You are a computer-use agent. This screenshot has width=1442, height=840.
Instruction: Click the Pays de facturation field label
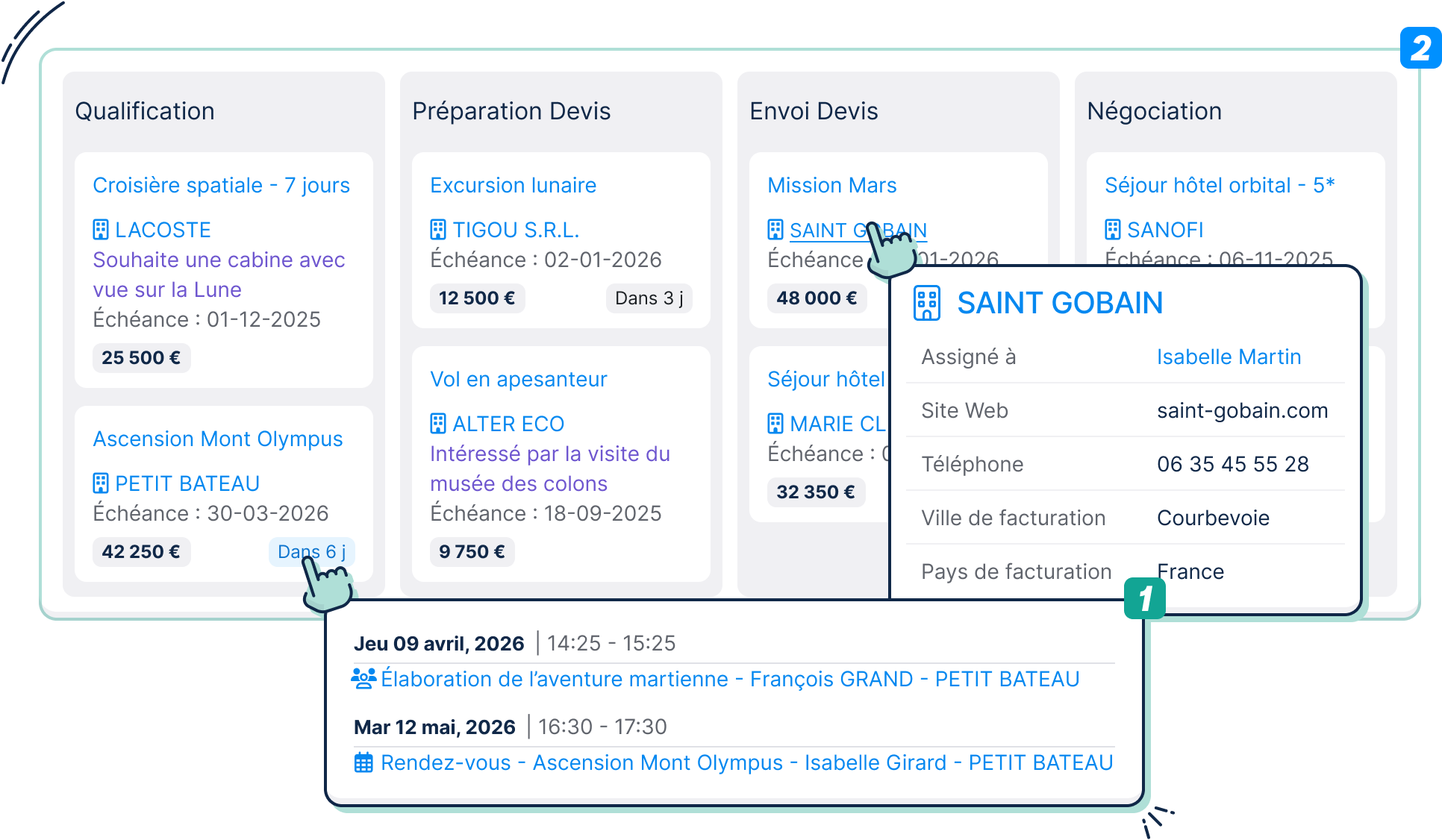[x=1016, y=571]
